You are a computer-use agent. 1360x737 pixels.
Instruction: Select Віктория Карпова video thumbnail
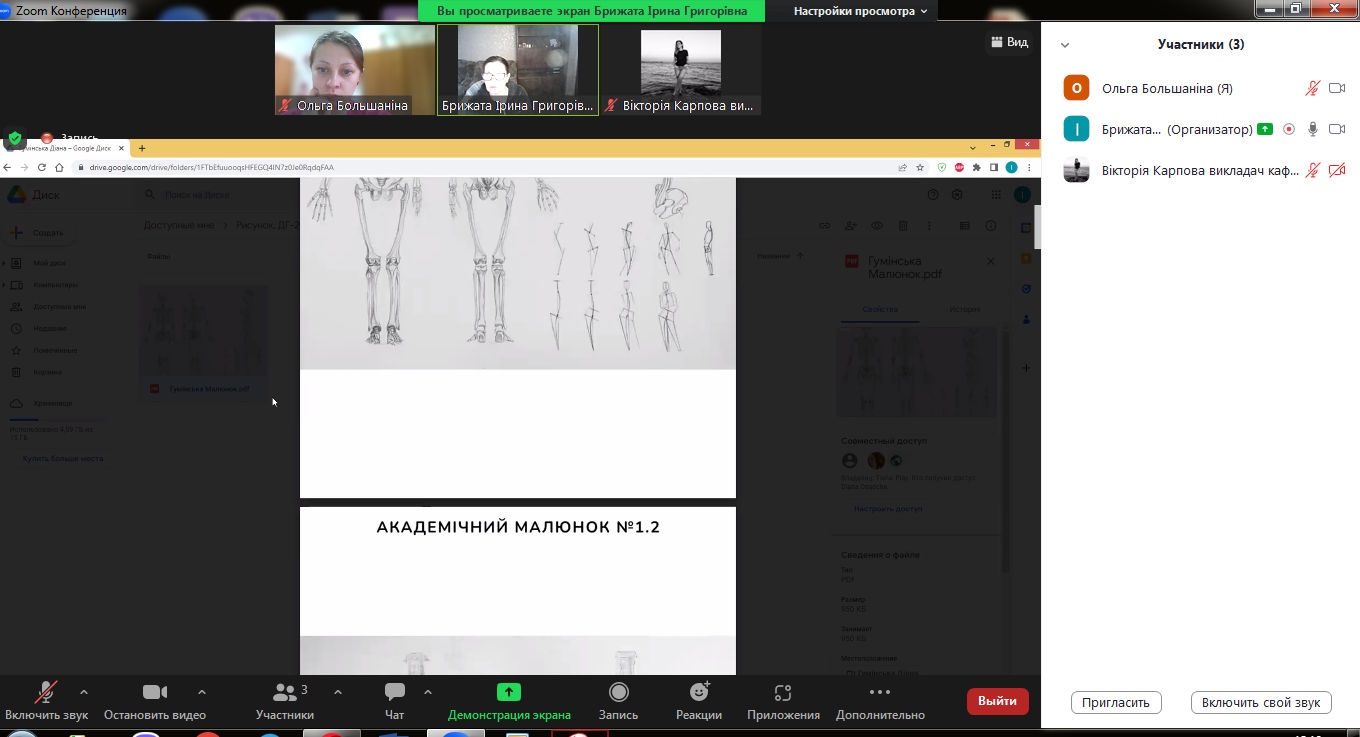pos(680,69)
